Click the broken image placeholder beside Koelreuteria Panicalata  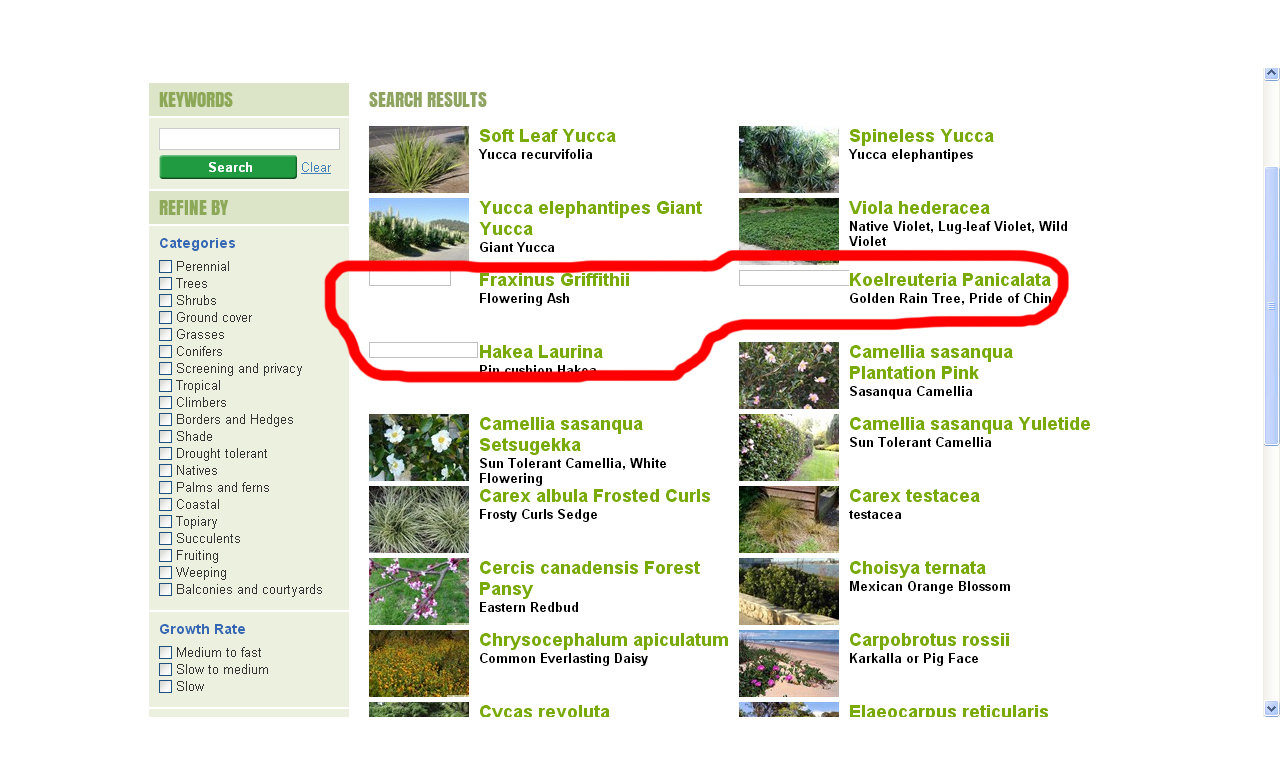(x=794, y=278)
